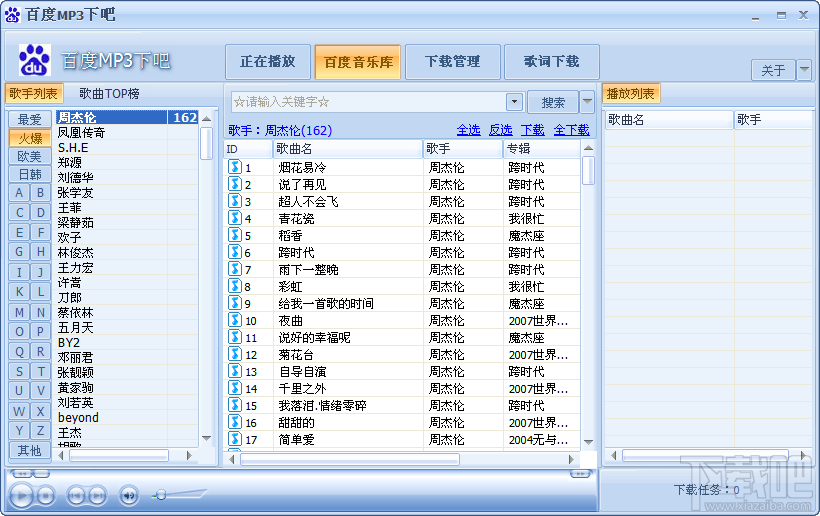Image resolution: width=820 pixels, height=516 pixels.
Task: Select the 火爆 category button
Action: click(x=30, y=138)
